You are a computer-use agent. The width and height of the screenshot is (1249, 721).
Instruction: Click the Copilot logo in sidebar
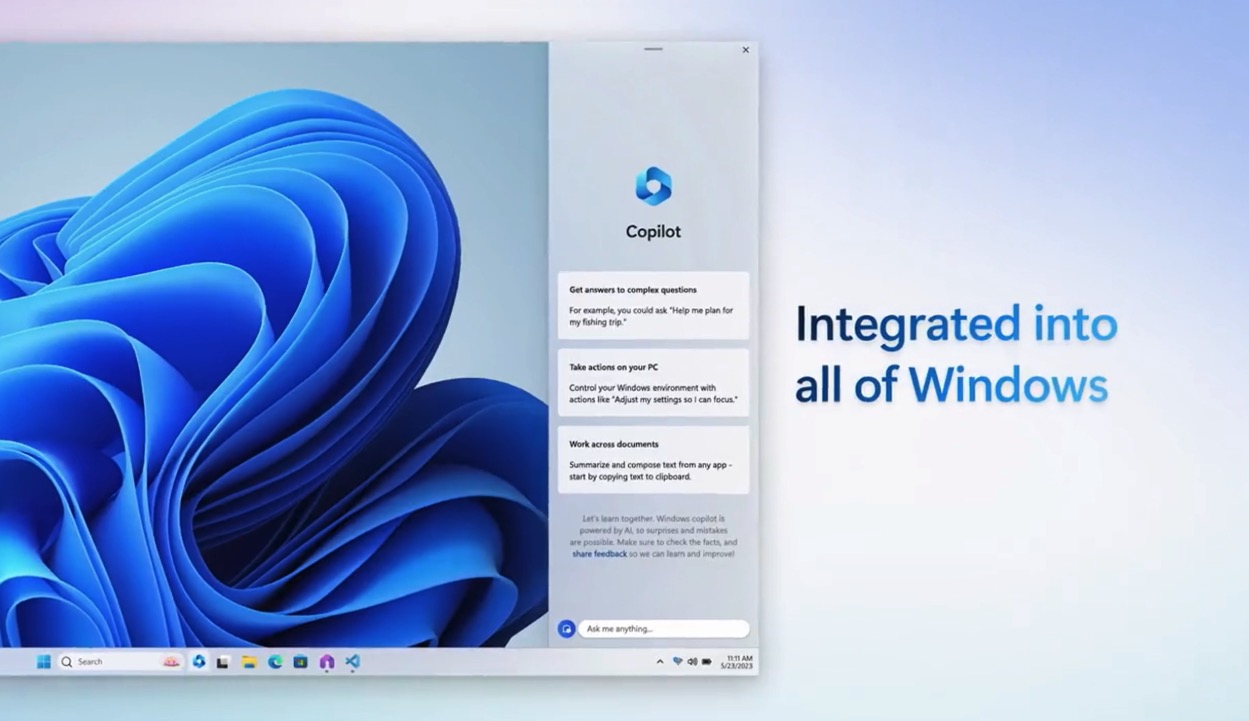click(x=653, y=186)
